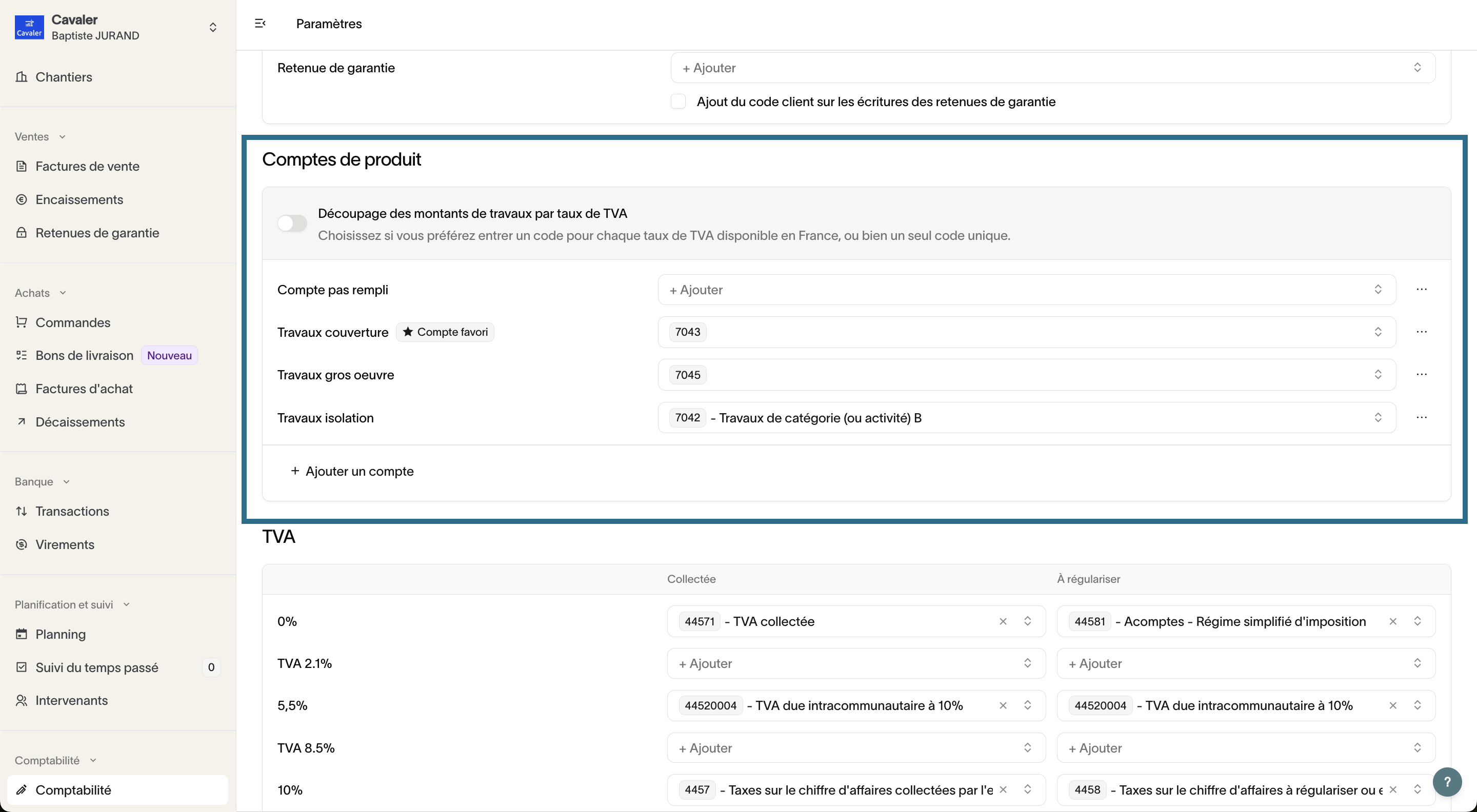Remove the 4458 account on the 10% row
The height and width of the screenshot is (812, 1477).
[1393, 789]
